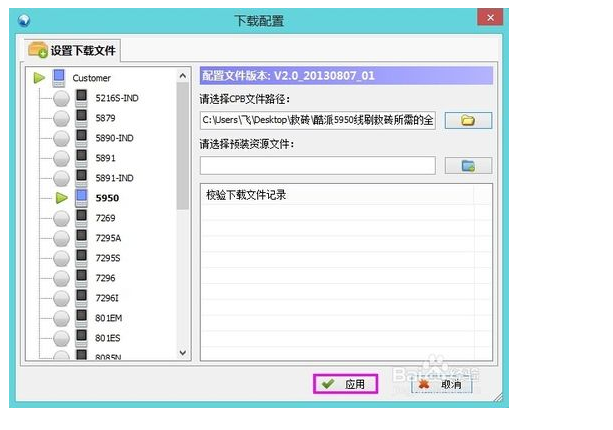613x430 pixels.
Task: Select the 5879 model label
Action: pyautogui.click(x=105, y=118)
